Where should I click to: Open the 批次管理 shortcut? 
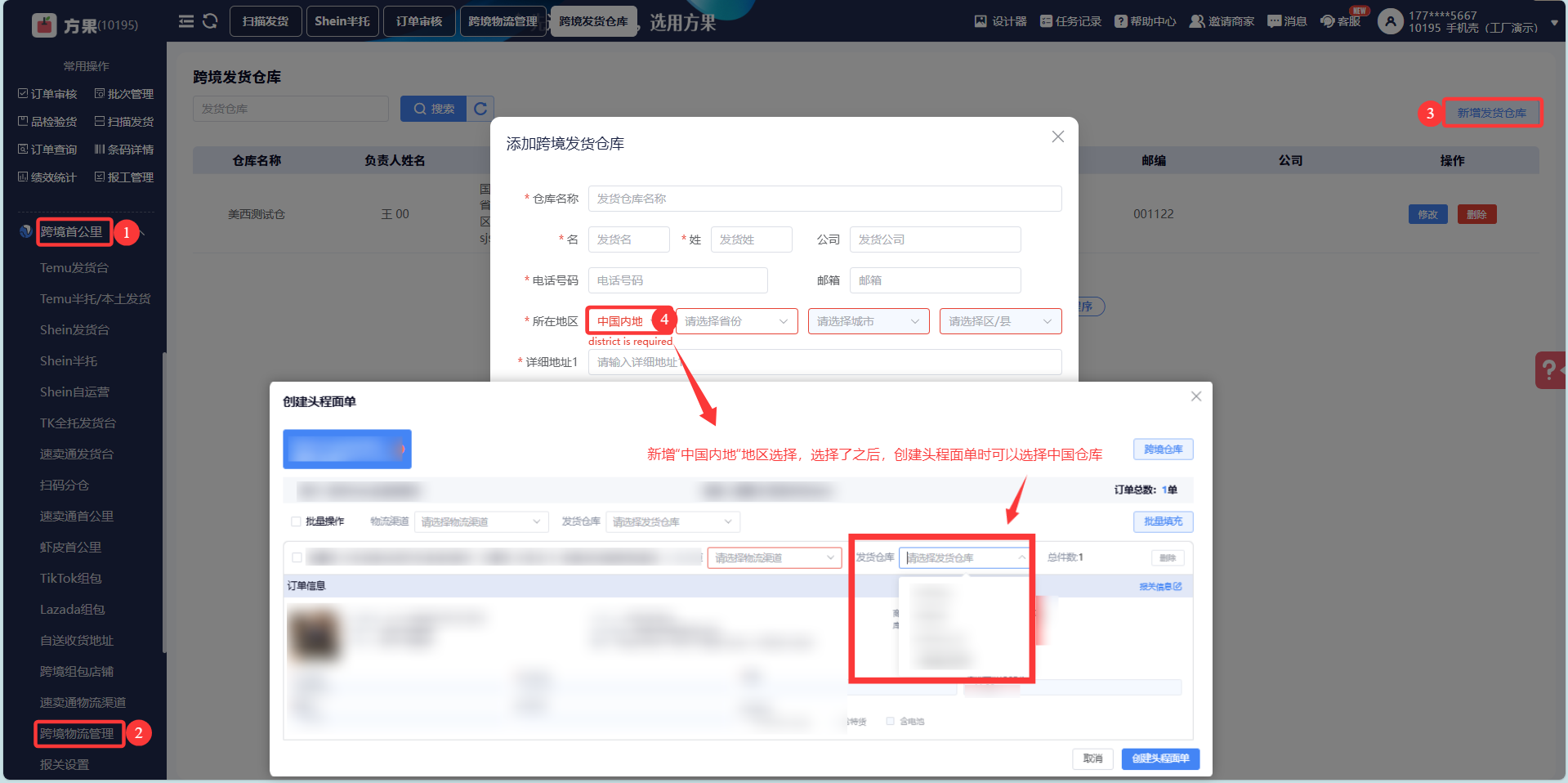coord(124,94)
